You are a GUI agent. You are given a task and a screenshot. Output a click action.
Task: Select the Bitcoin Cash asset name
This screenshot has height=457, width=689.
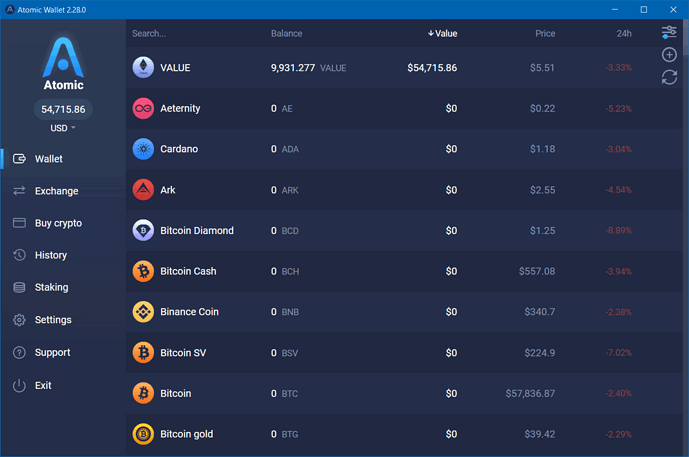188,271
